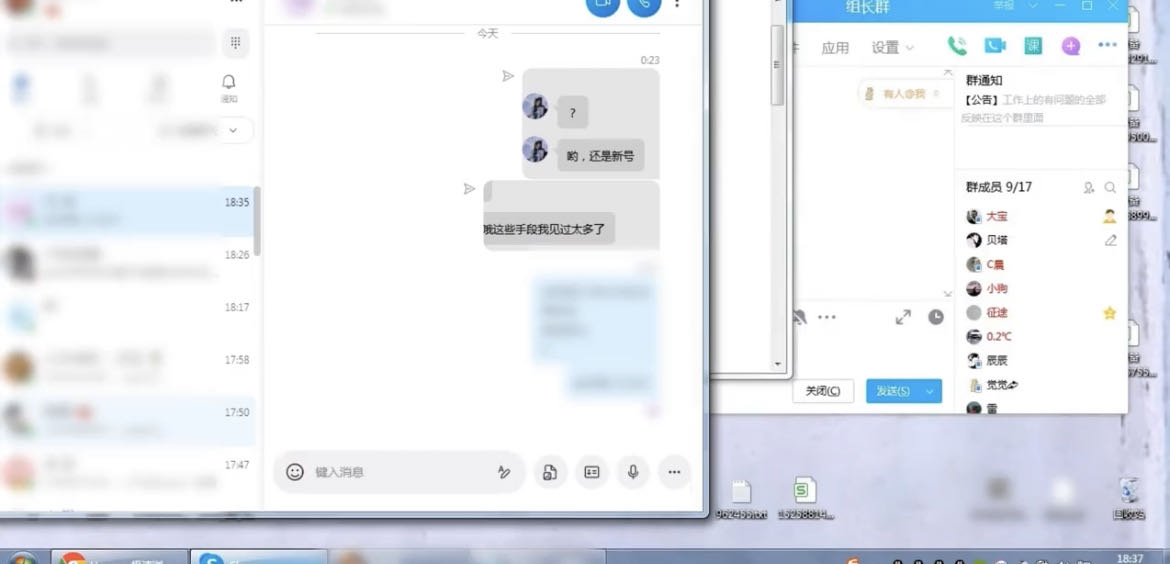The width and height of the screenshot is (1170, 564).
Task: Select the conversation timestamped 18:35
Action: click(x=127, y=211)
